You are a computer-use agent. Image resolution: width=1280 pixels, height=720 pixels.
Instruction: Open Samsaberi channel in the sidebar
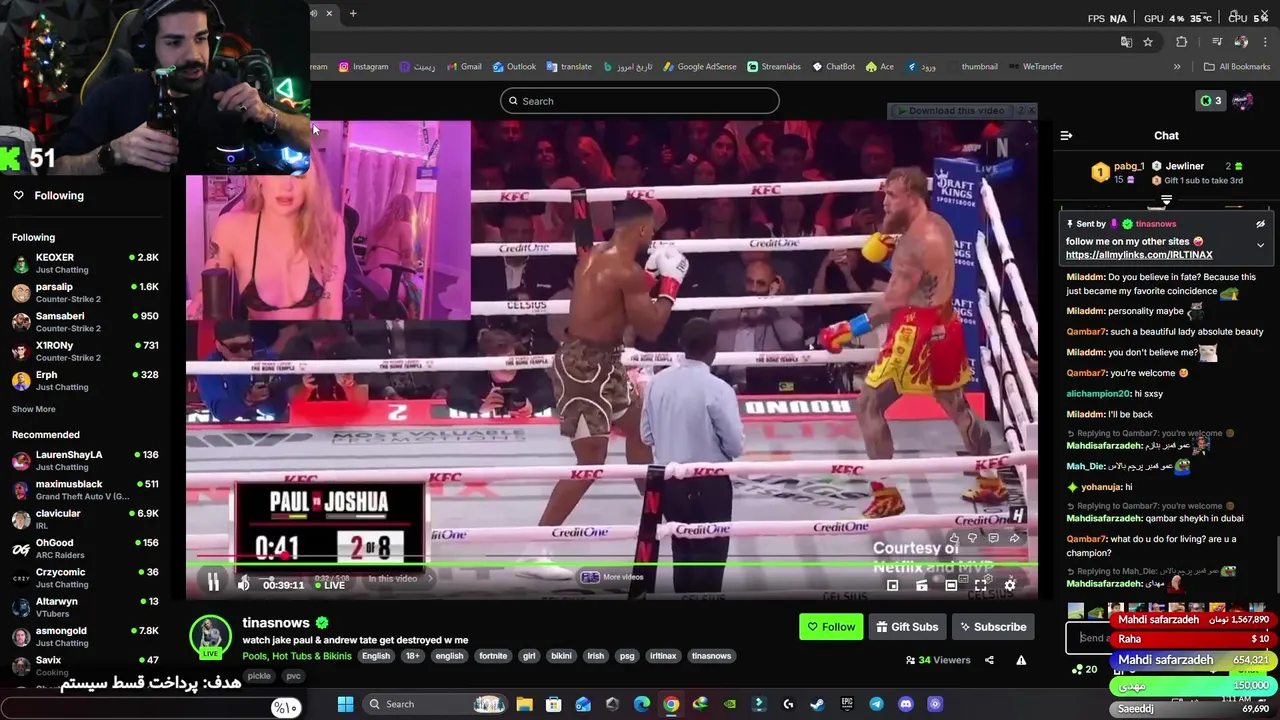click(x=85, y=322)
